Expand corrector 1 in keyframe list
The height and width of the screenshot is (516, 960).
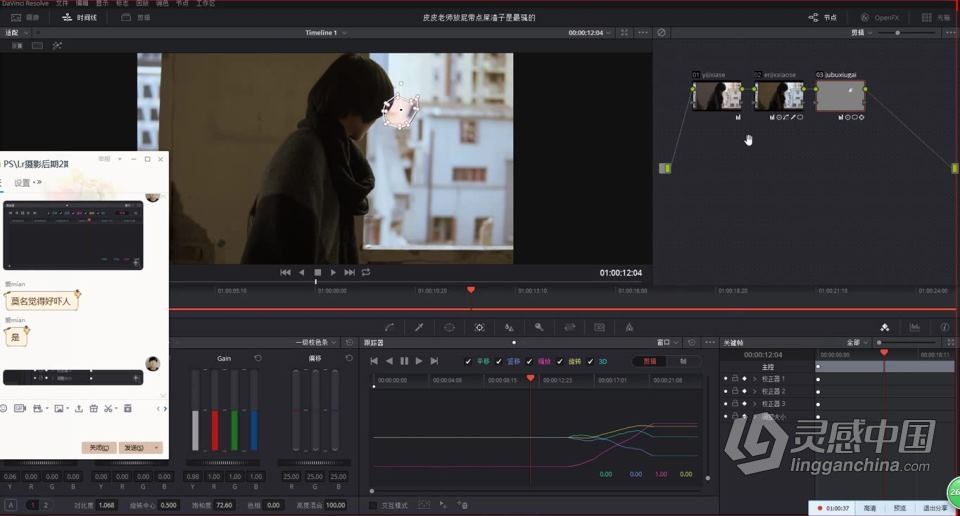754,379
